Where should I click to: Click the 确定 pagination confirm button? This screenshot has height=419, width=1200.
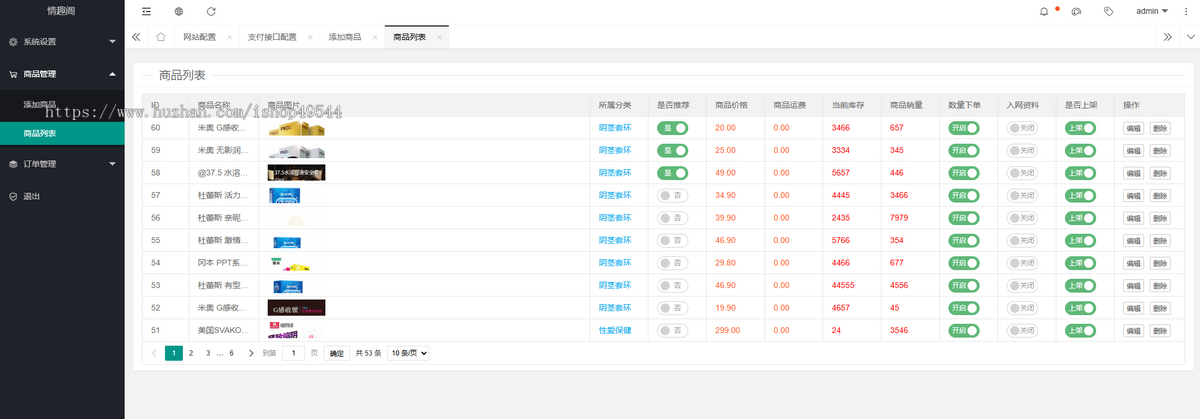point(337,353)
